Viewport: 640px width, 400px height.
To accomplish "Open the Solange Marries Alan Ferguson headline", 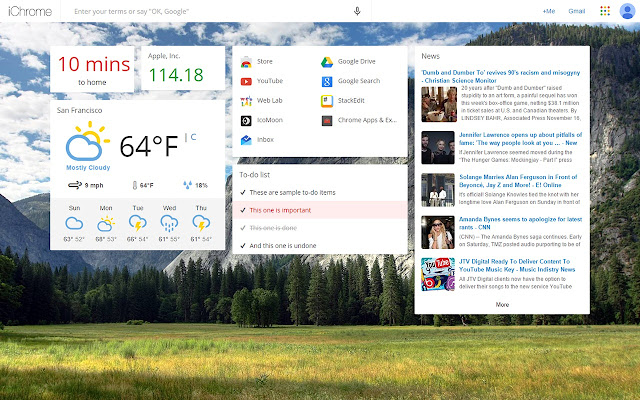I will click(x=518, y=181).
